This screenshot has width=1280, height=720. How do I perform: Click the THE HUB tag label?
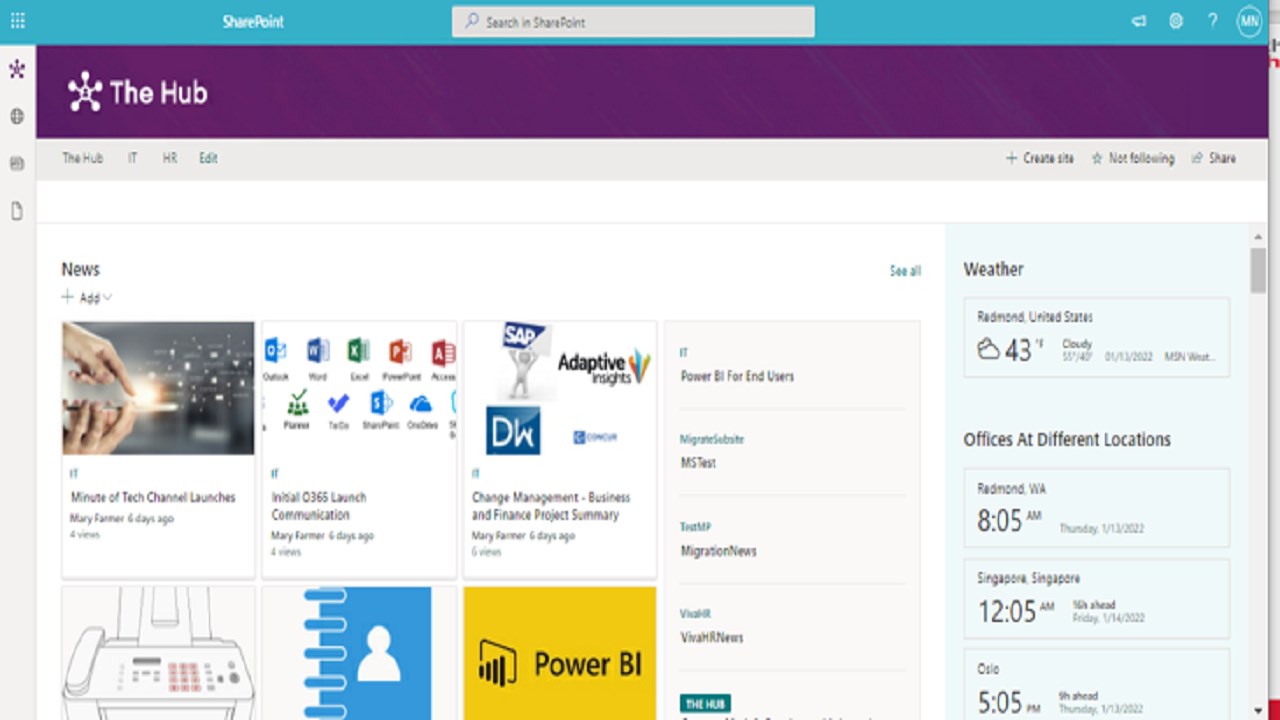click(705, 704)
